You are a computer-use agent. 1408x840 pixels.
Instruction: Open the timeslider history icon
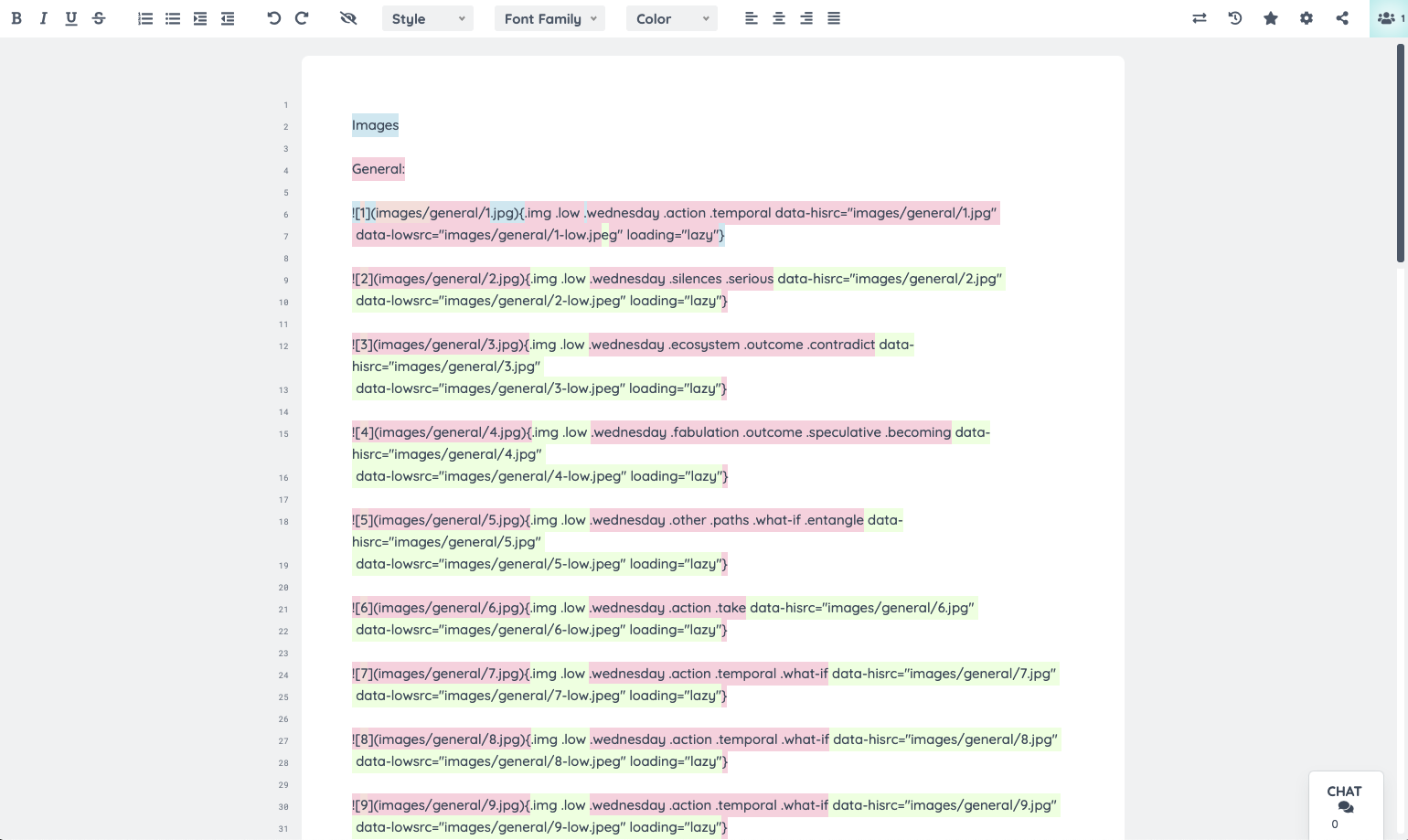(1235, 18)
